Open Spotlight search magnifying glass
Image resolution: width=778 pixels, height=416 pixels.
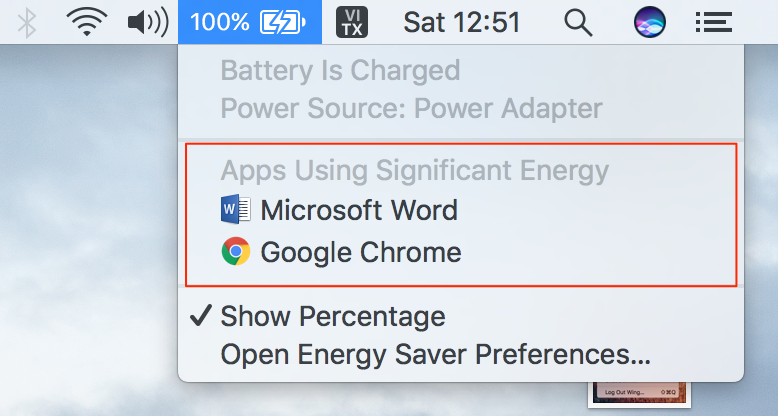pos(579,23)
